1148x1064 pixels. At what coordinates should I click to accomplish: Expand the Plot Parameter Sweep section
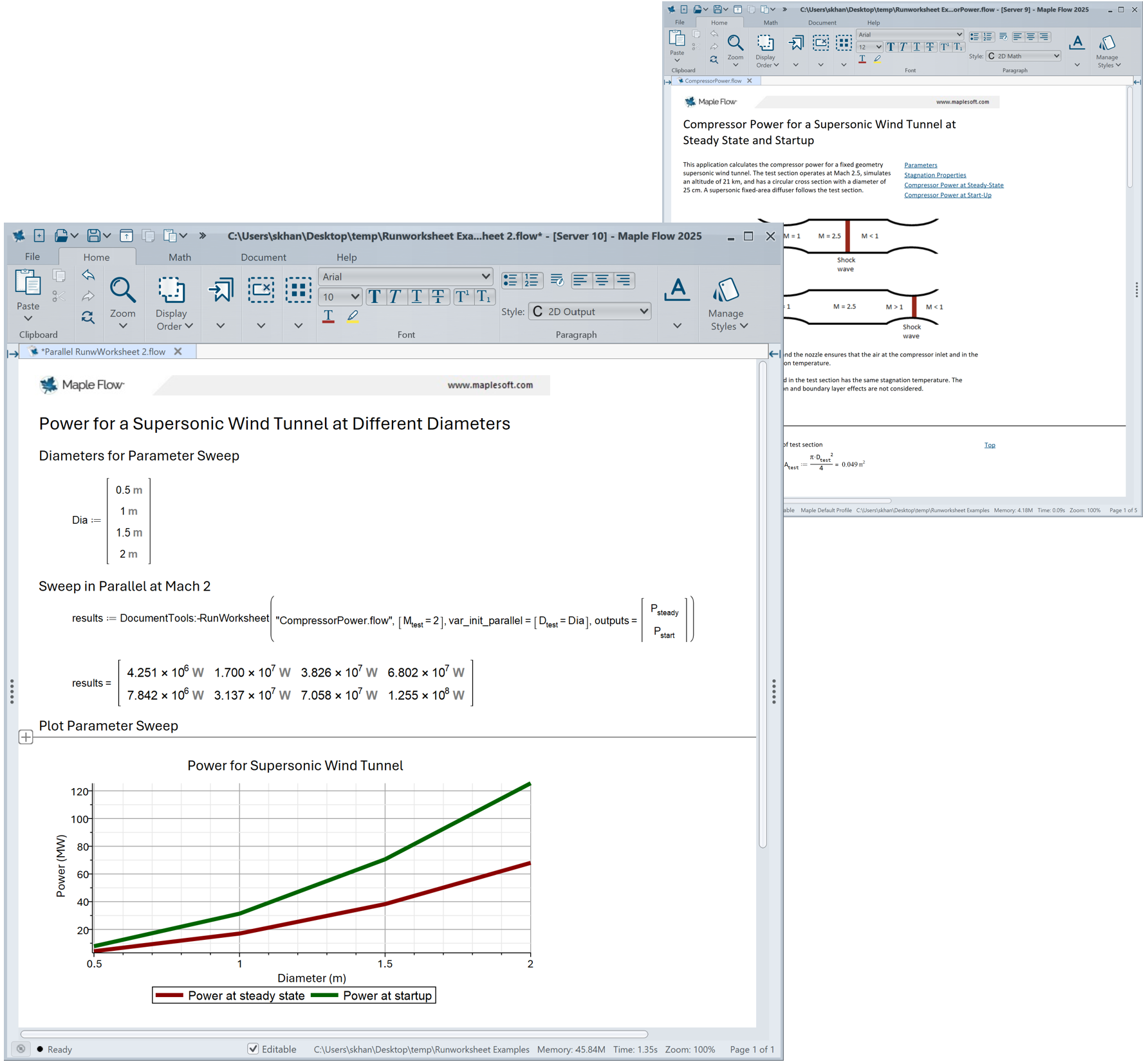point(26,737)
